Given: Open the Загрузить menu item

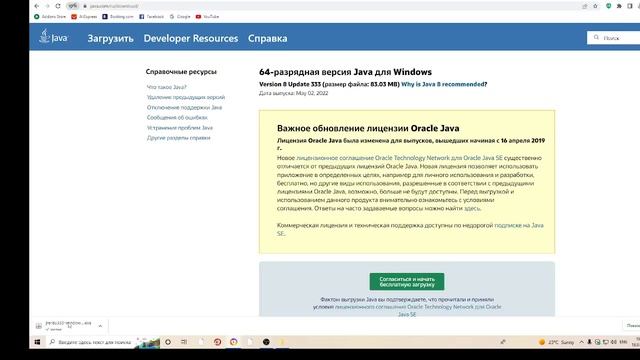Looking at the screenshot, I should [110, 38].
